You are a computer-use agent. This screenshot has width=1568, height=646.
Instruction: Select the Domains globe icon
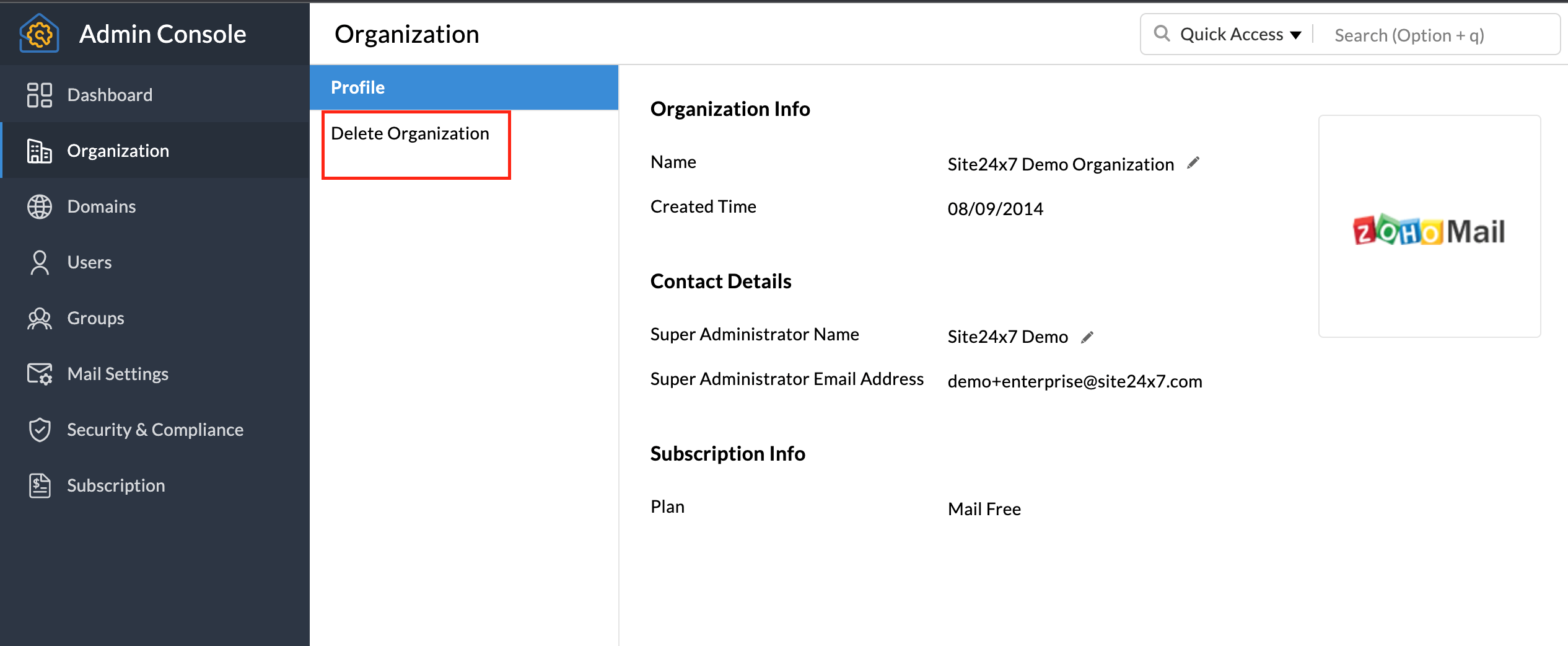pos(39,206)
